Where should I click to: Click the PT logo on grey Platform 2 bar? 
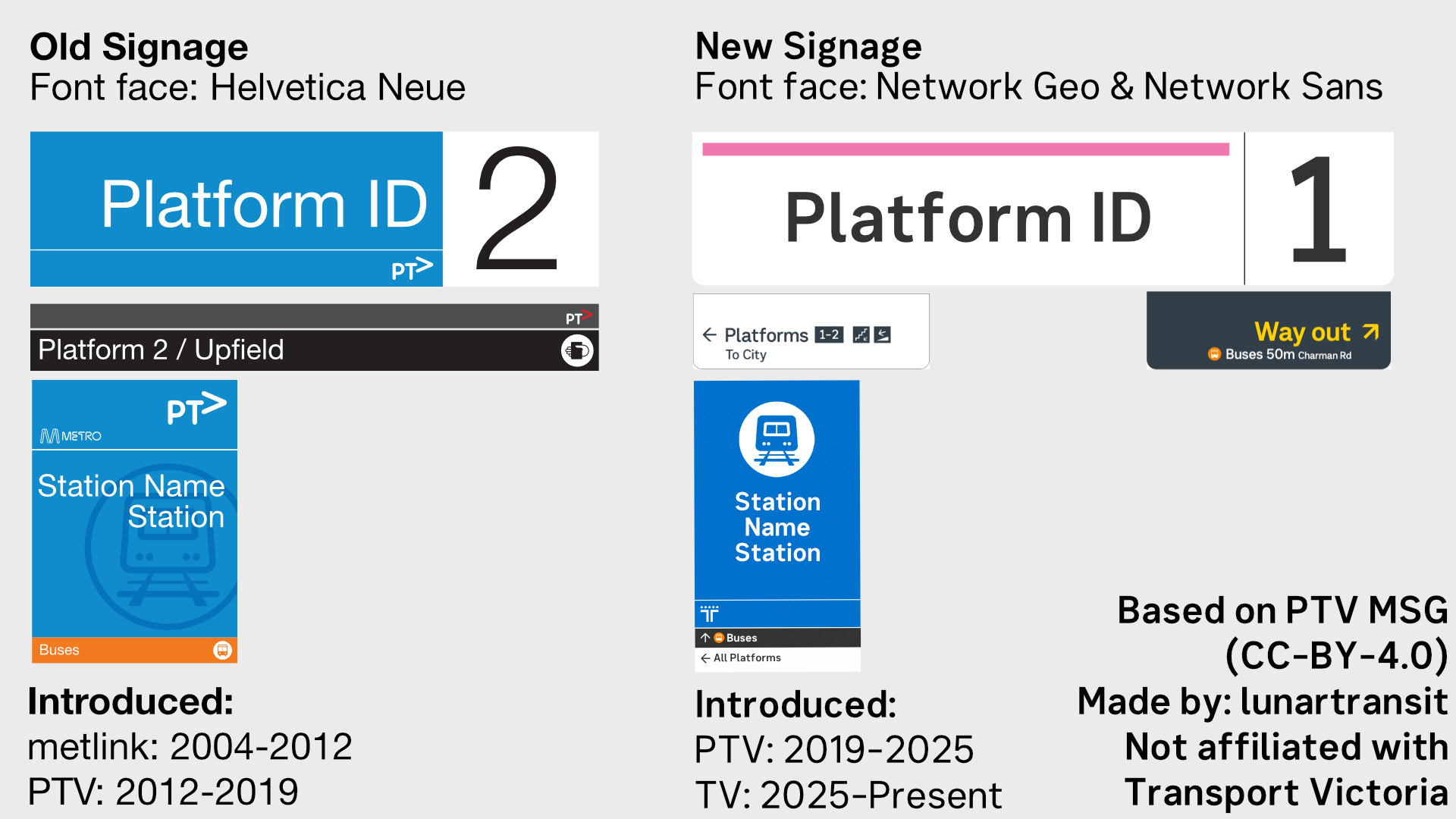coord(579,317)
